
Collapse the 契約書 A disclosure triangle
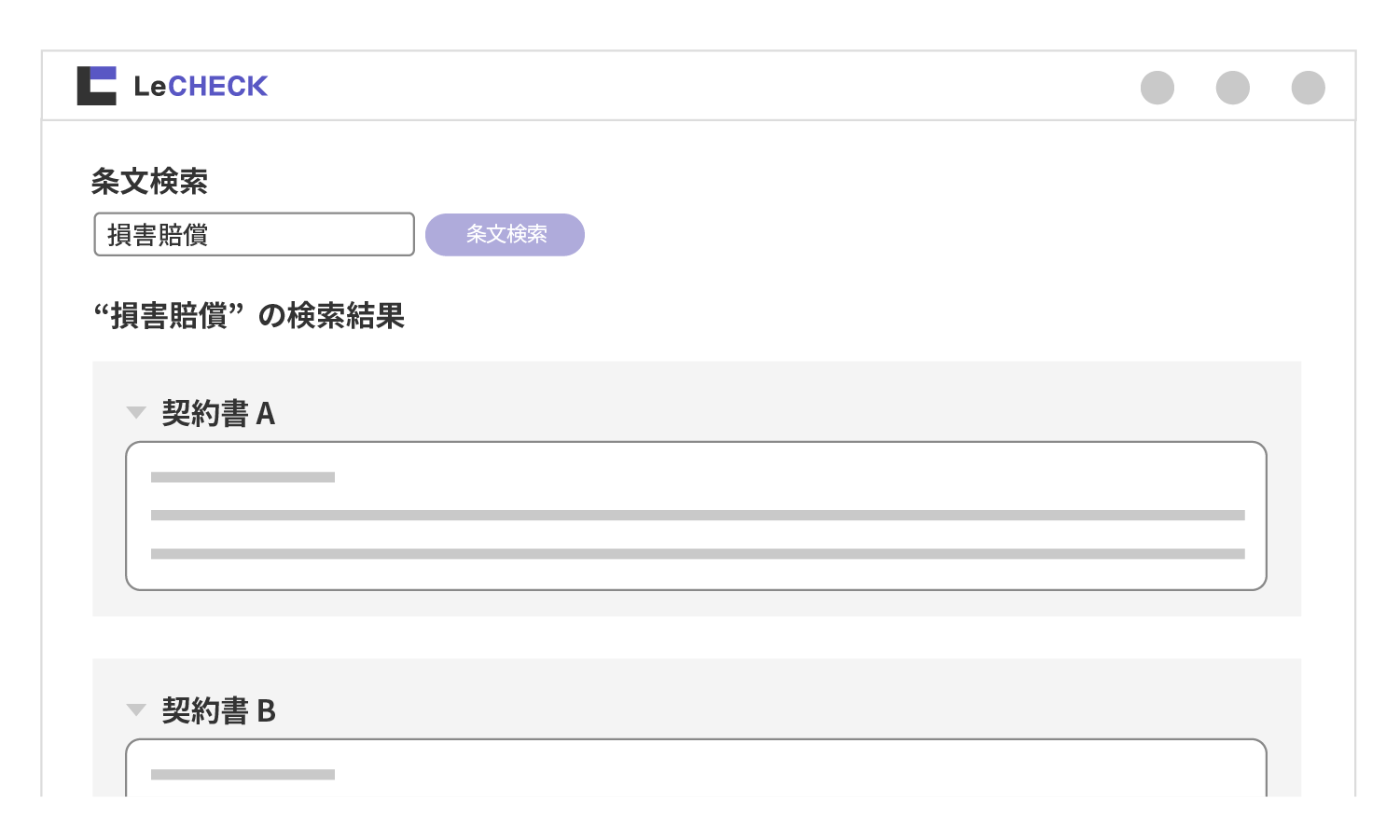pos(136,412)
